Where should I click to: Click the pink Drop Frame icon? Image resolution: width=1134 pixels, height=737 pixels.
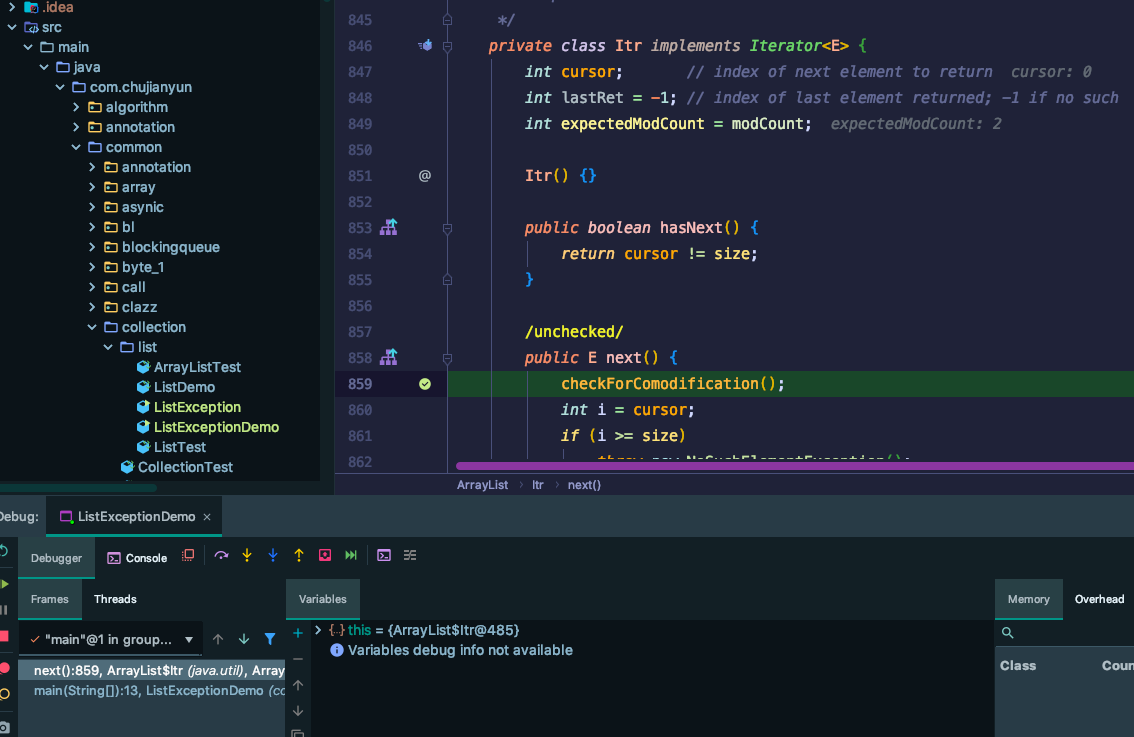click(x=325, y=555)
